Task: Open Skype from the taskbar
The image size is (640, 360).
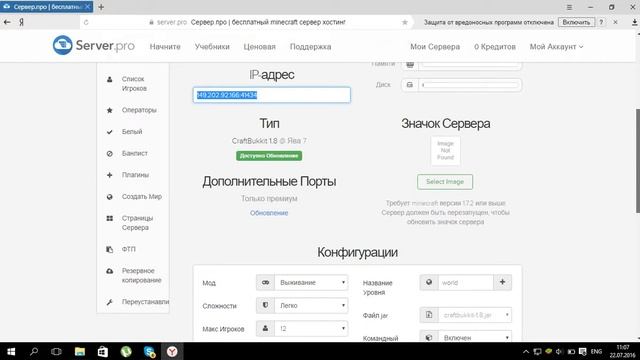Action: [x=149, y=351]
